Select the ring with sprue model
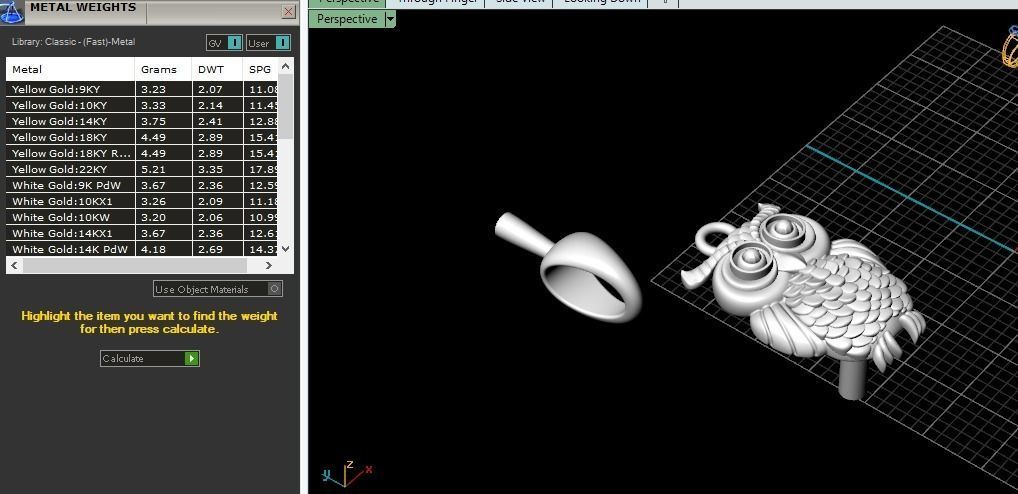1018x494 pixels. pyautogui.click(x=571, y=269)
